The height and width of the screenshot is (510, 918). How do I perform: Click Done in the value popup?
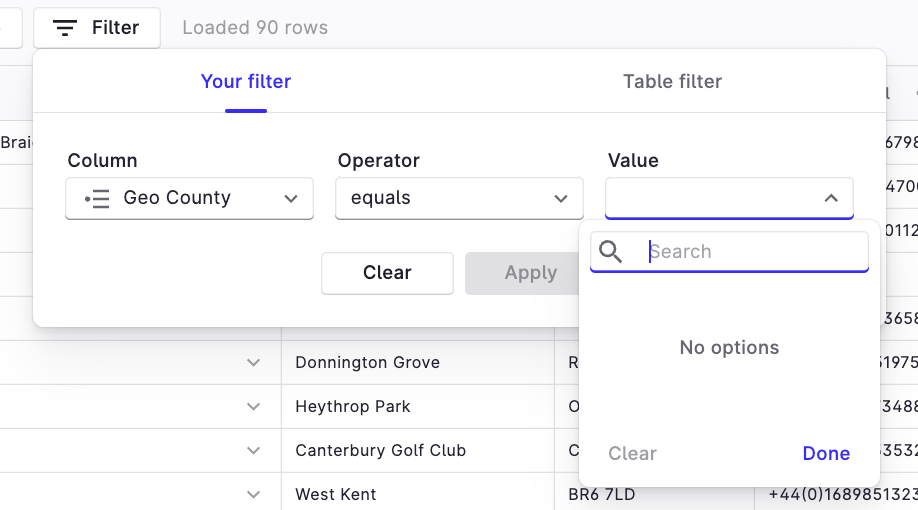coord(826,453)
